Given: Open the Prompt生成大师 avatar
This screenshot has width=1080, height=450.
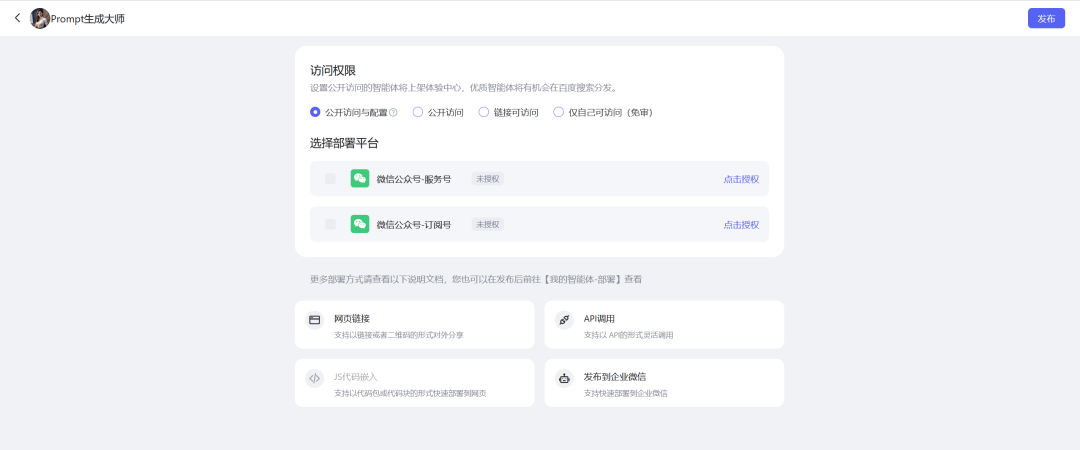Looking at the screenshot, I should click(x=40, y=19).
